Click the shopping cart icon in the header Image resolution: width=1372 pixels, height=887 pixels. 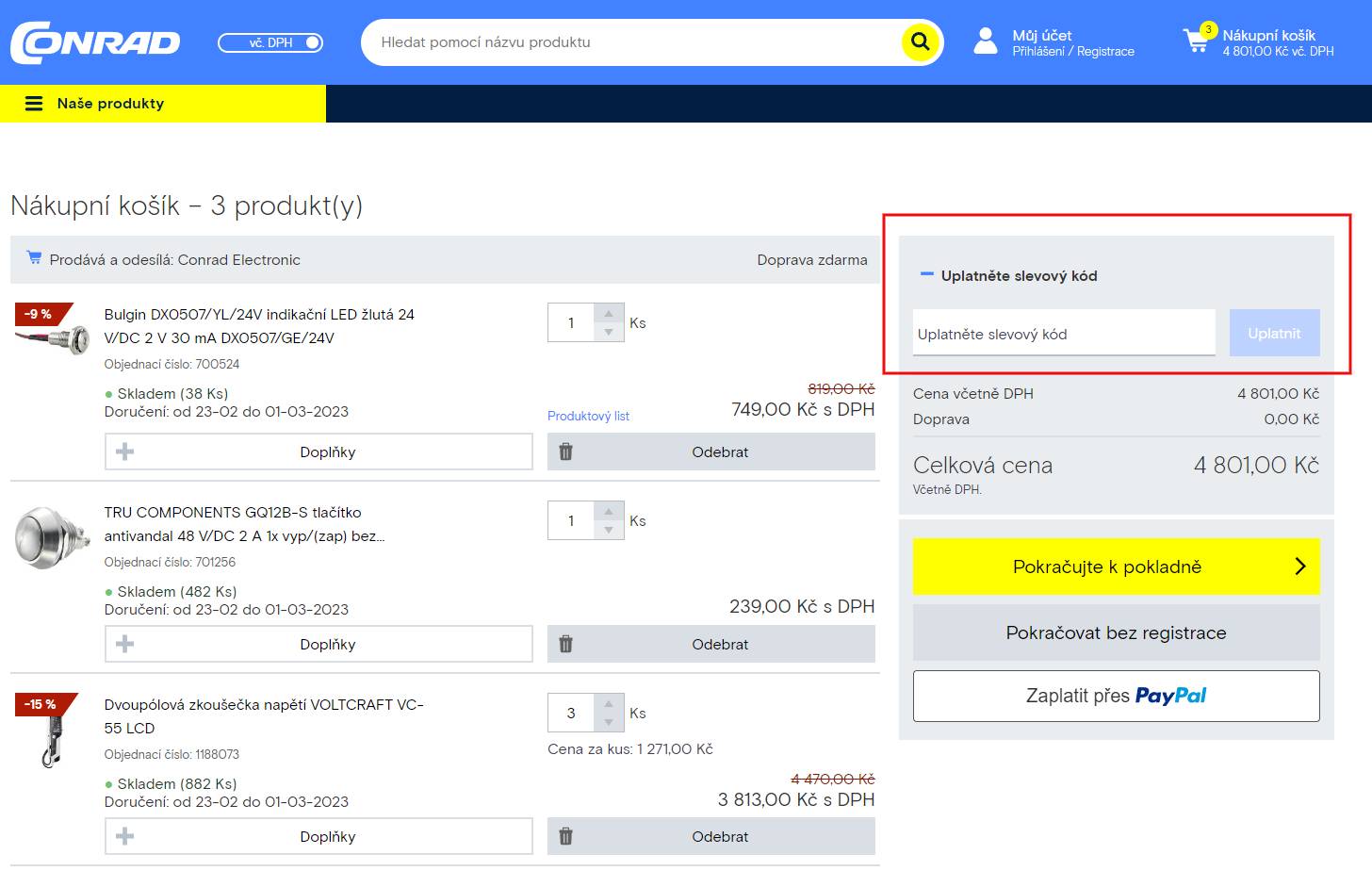[1194, 41]
